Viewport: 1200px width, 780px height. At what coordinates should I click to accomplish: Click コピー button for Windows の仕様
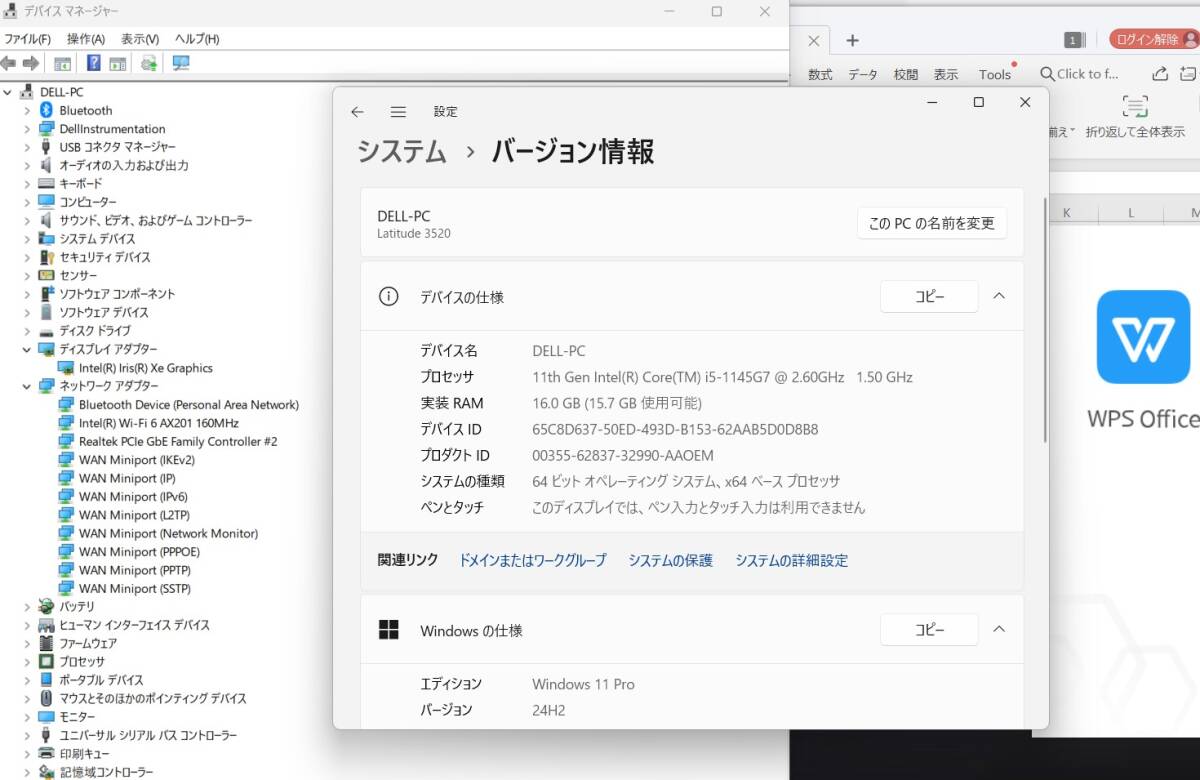coord(929,630)
